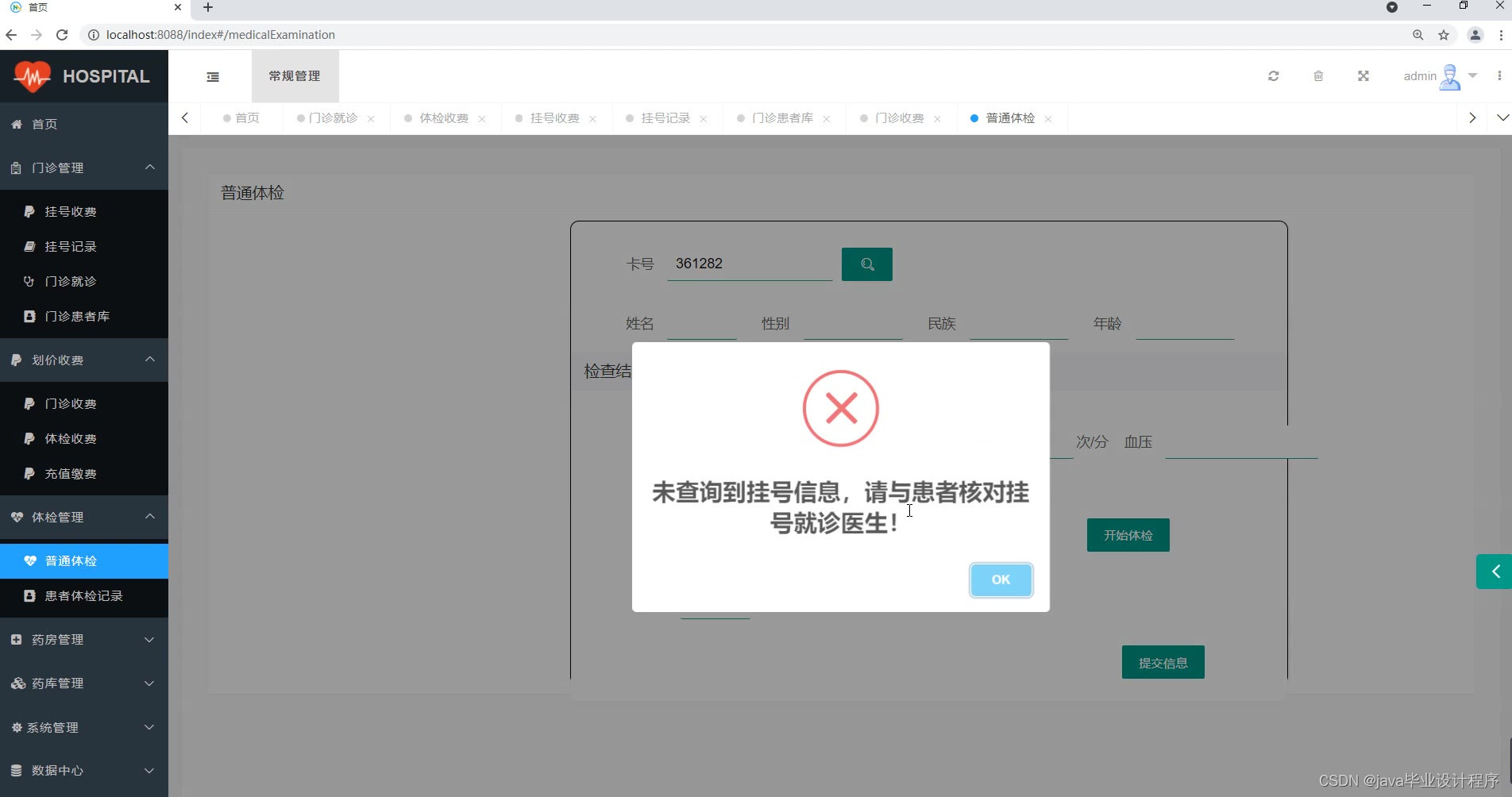Click the browser reload button
This screenshot has width=1512, height=797.
(62, 35)
